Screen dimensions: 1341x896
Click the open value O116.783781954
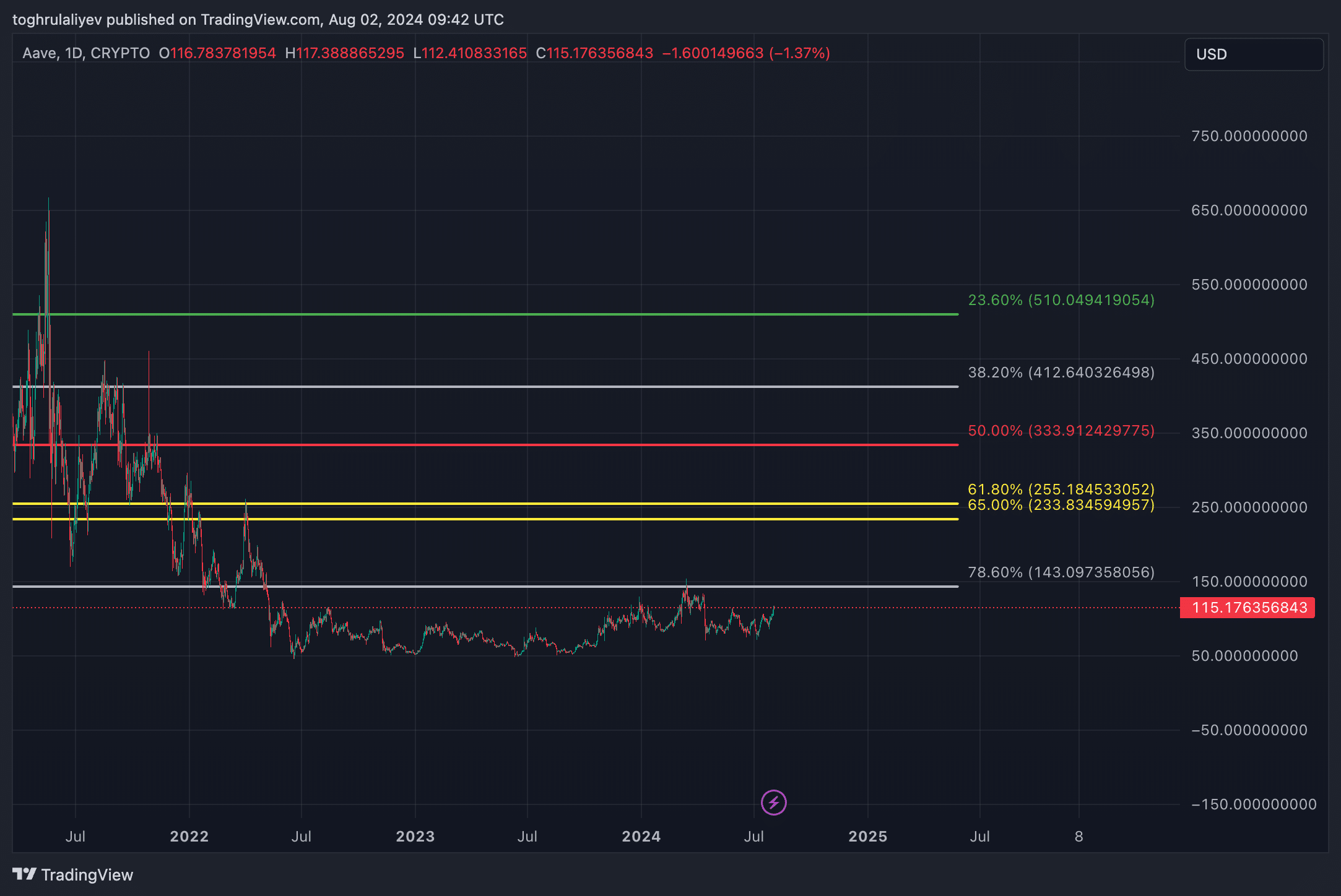coord(217,53)
